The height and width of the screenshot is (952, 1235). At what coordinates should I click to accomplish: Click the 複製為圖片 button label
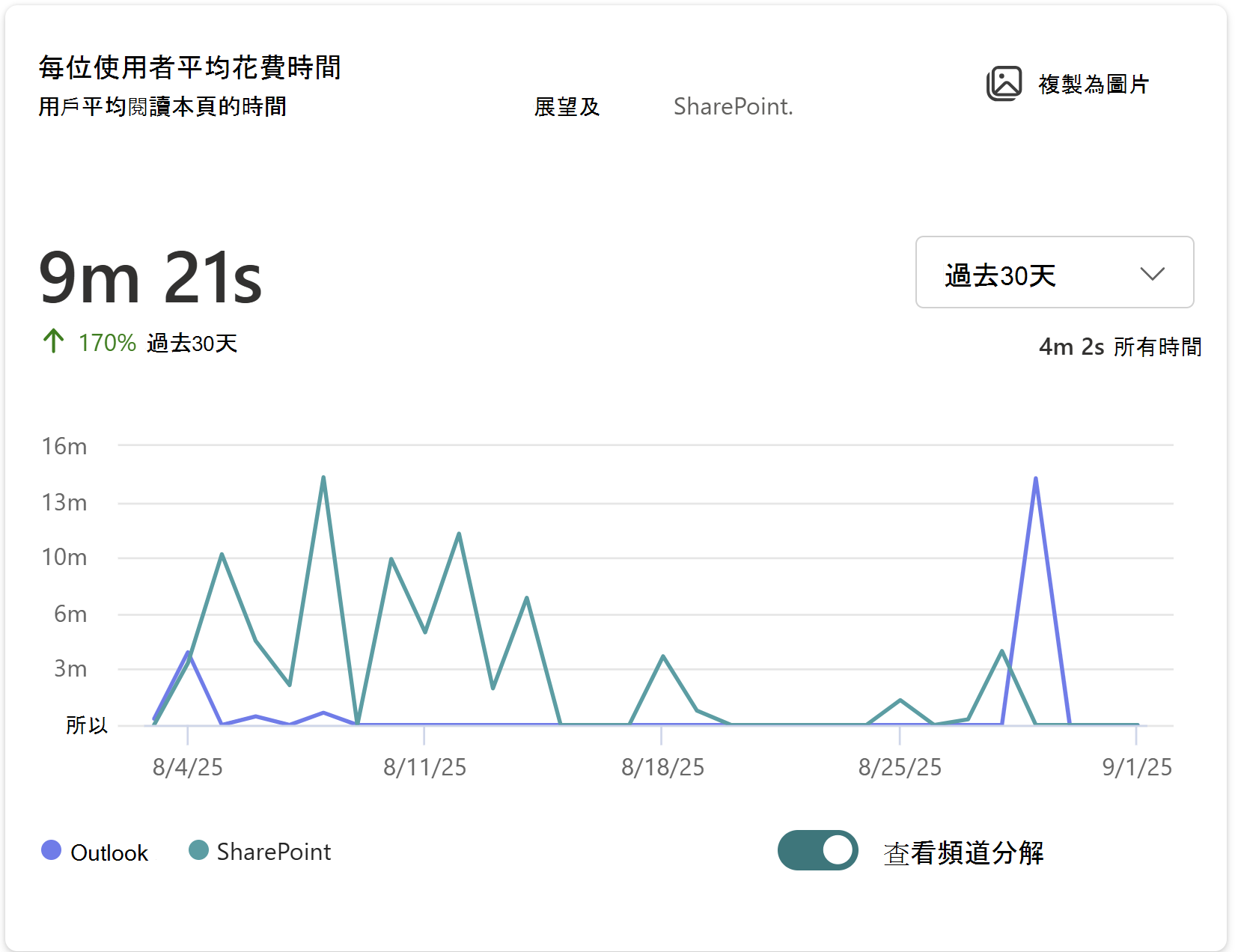pyautogui.click(x=1094, y=84)
